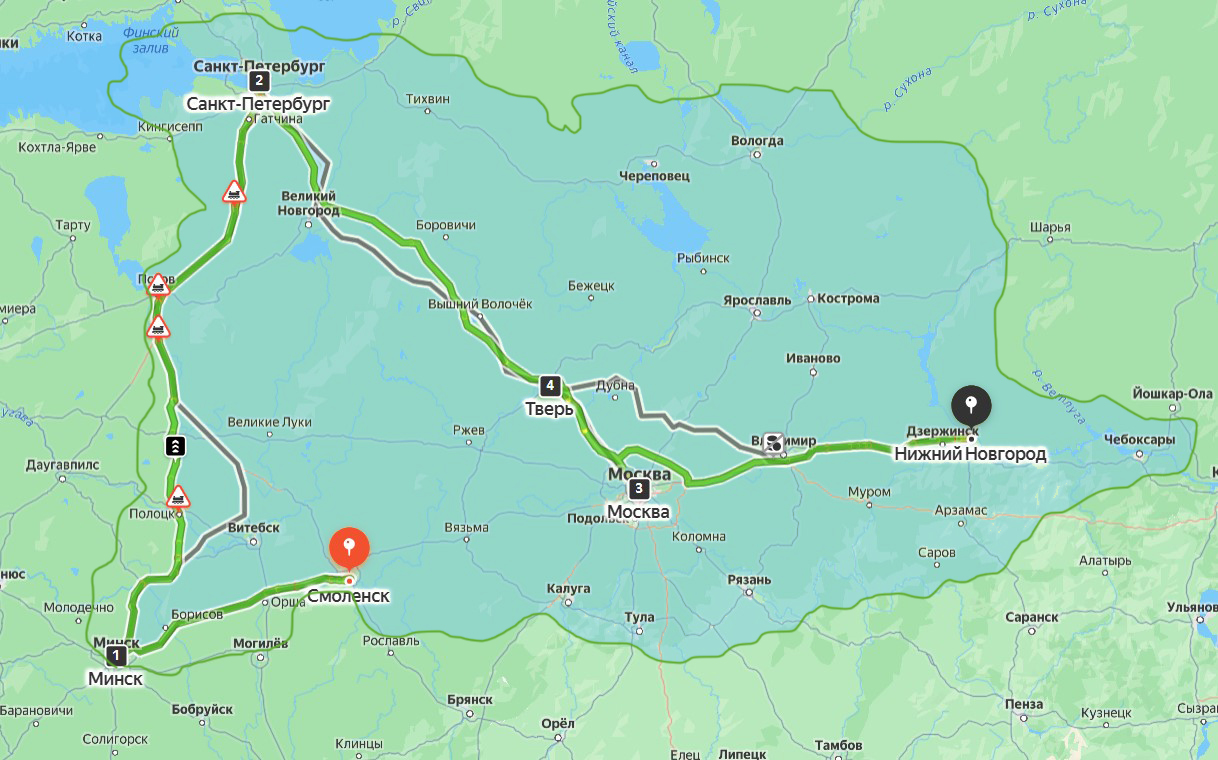Select waypoint marker 4 at Тверь

click(549, 385)
